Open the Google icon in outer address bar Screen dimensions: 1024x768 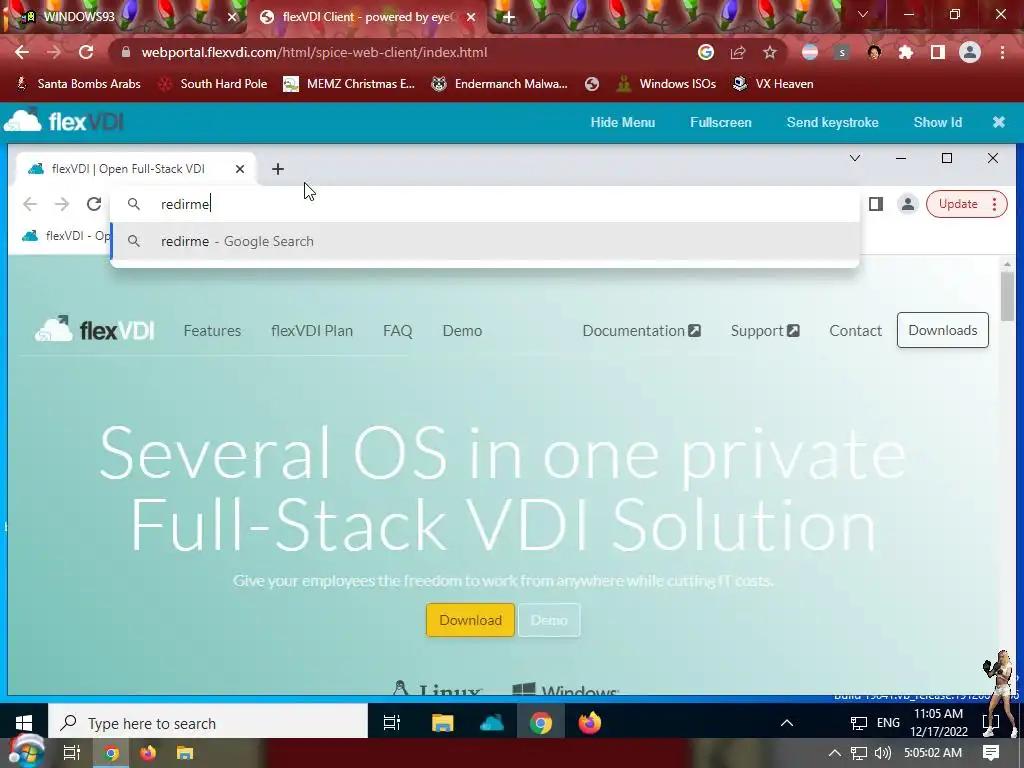pos(706,52)
